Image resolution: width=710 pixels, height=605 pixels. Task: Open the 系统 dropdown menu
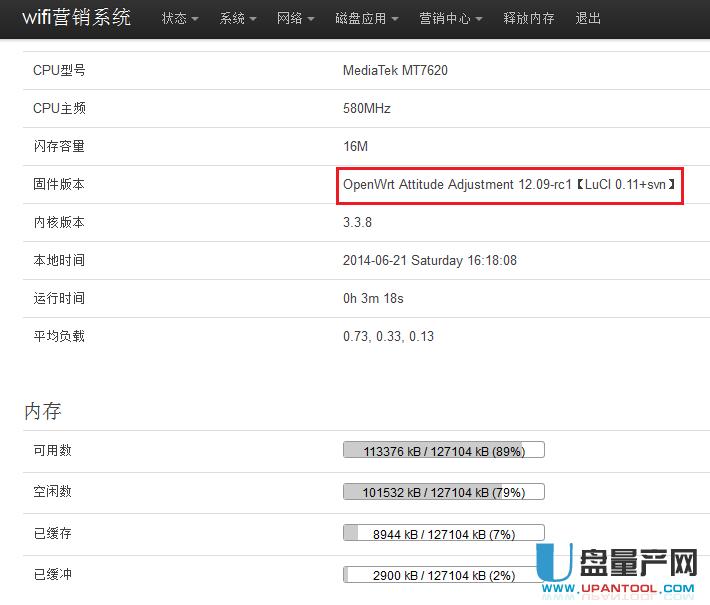click(x=238, y=18)
